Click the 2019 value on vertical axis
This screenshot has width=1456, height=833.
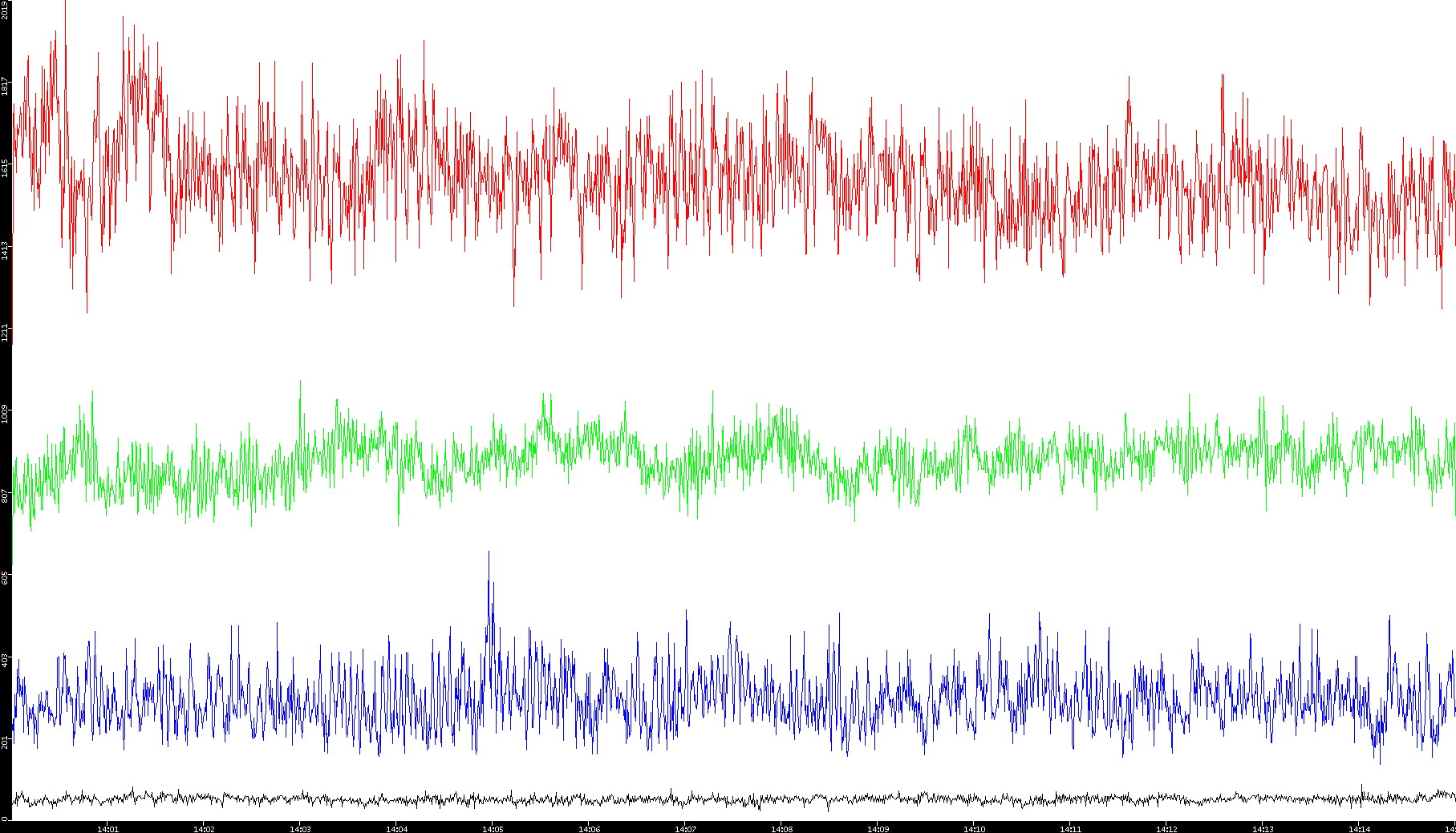(5, 10)
